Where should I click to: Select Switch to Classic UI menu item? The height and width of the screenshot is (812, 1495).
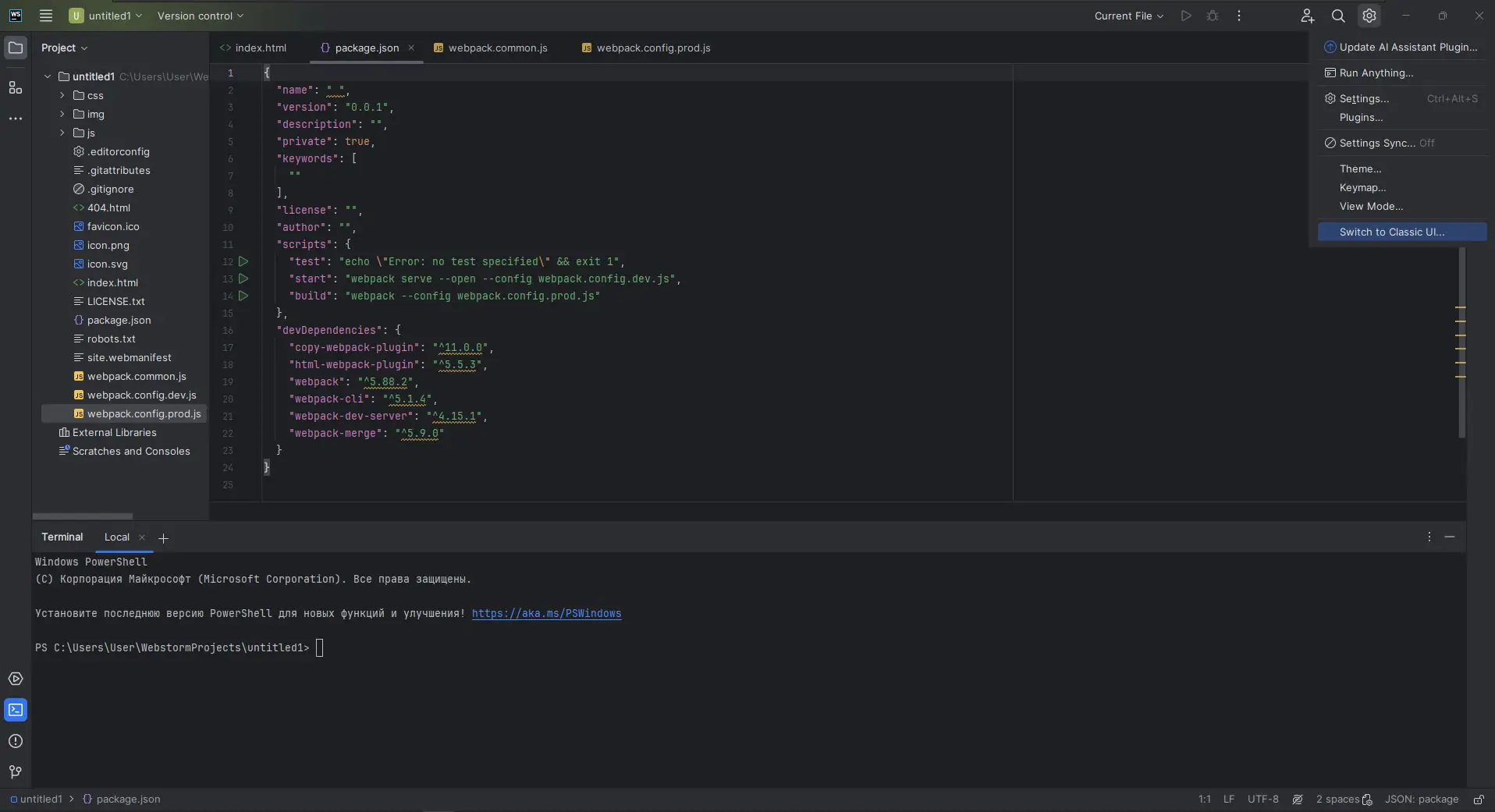pyautogui.click(x=1392, y=232)
